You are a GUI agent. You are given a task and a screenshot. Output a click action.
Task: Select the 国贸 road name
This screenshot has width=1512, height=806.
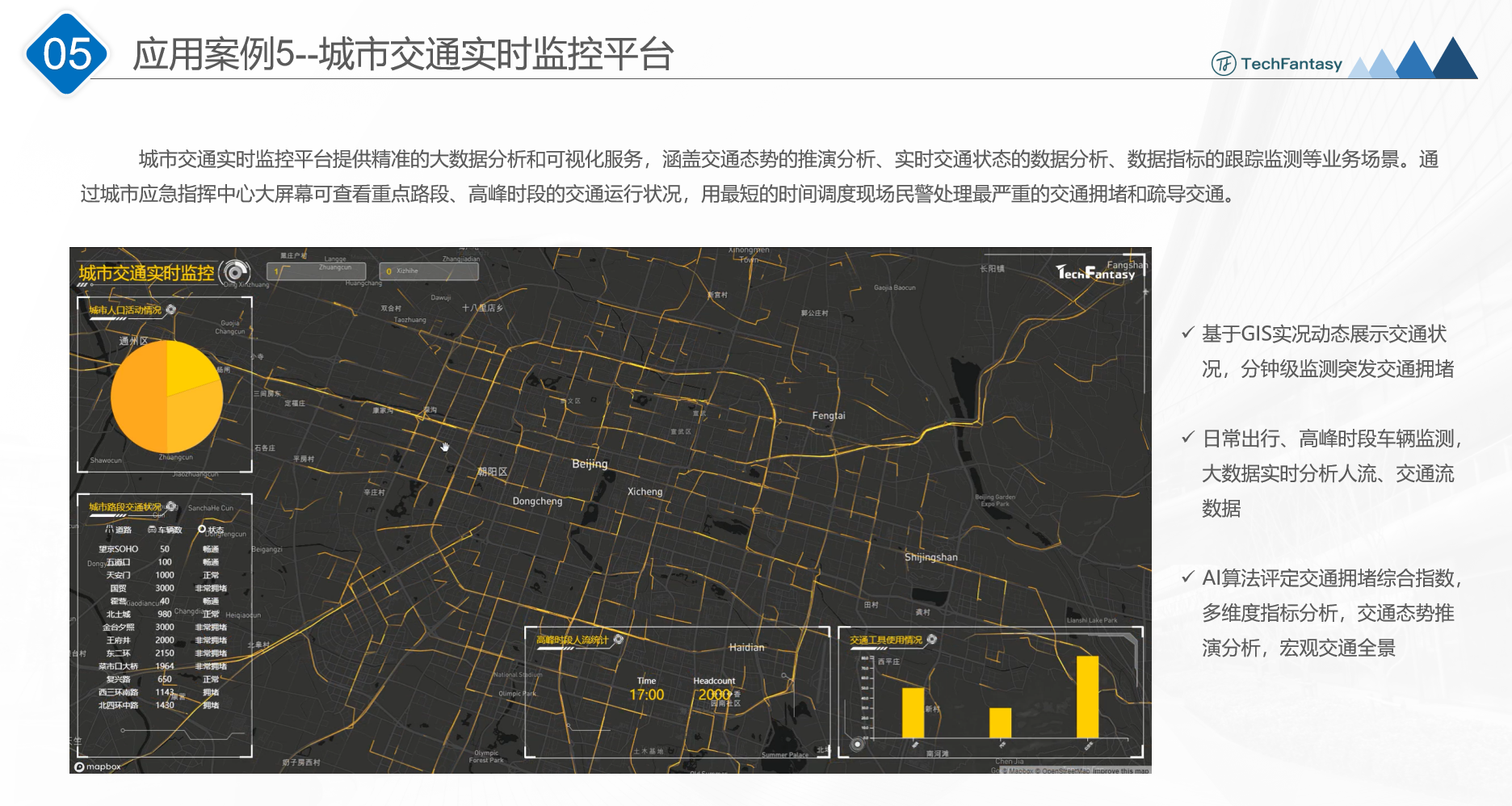point(119,588)
